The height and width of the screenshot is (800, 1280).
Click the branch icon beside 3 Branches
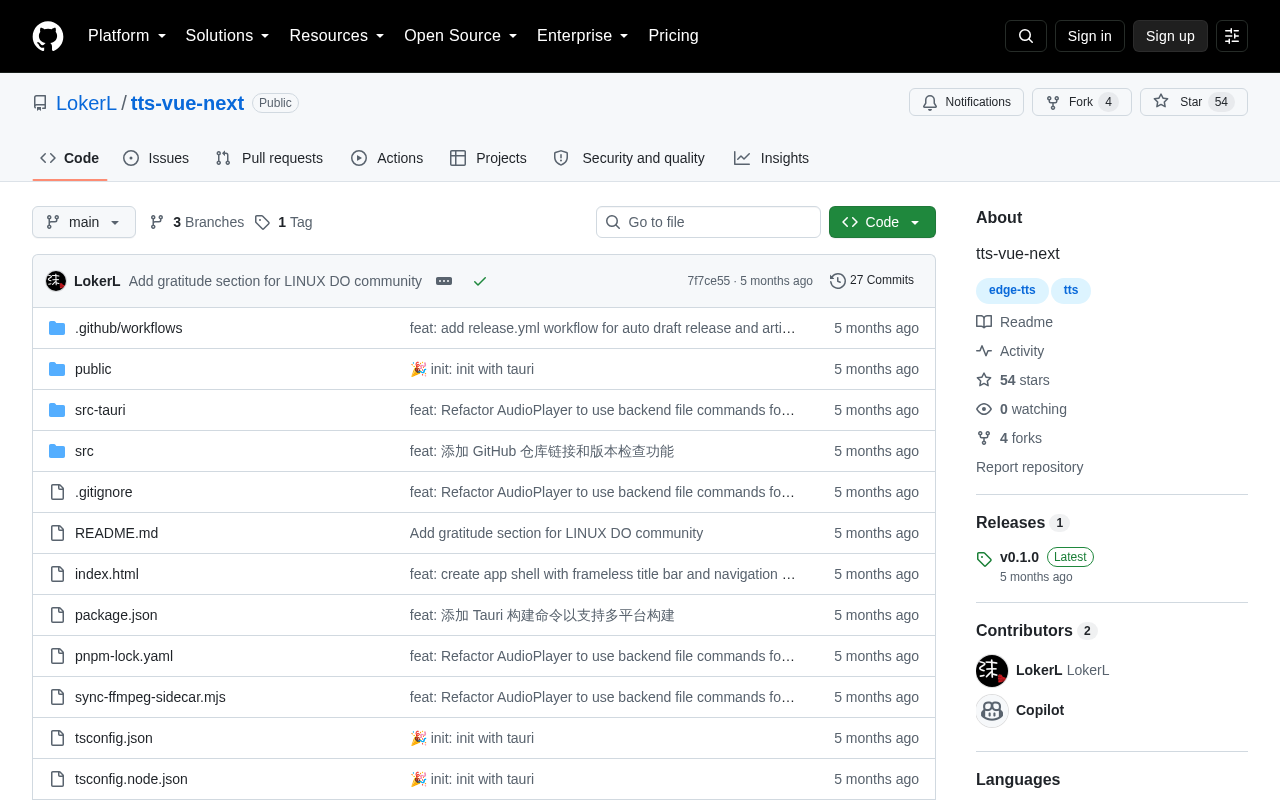coord(157,222)
